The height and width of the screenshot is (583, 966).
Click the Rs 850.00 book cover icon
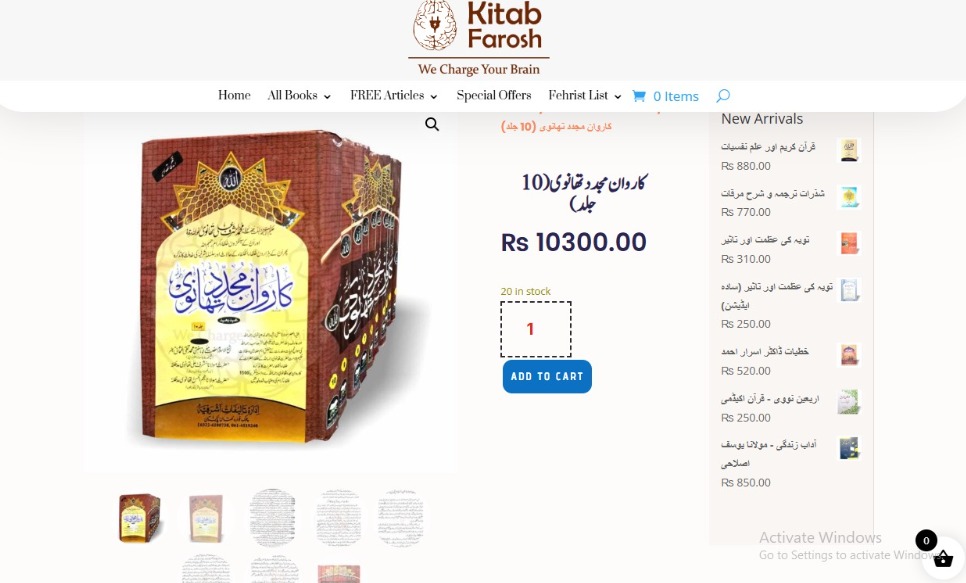click(x=850, y=448)
